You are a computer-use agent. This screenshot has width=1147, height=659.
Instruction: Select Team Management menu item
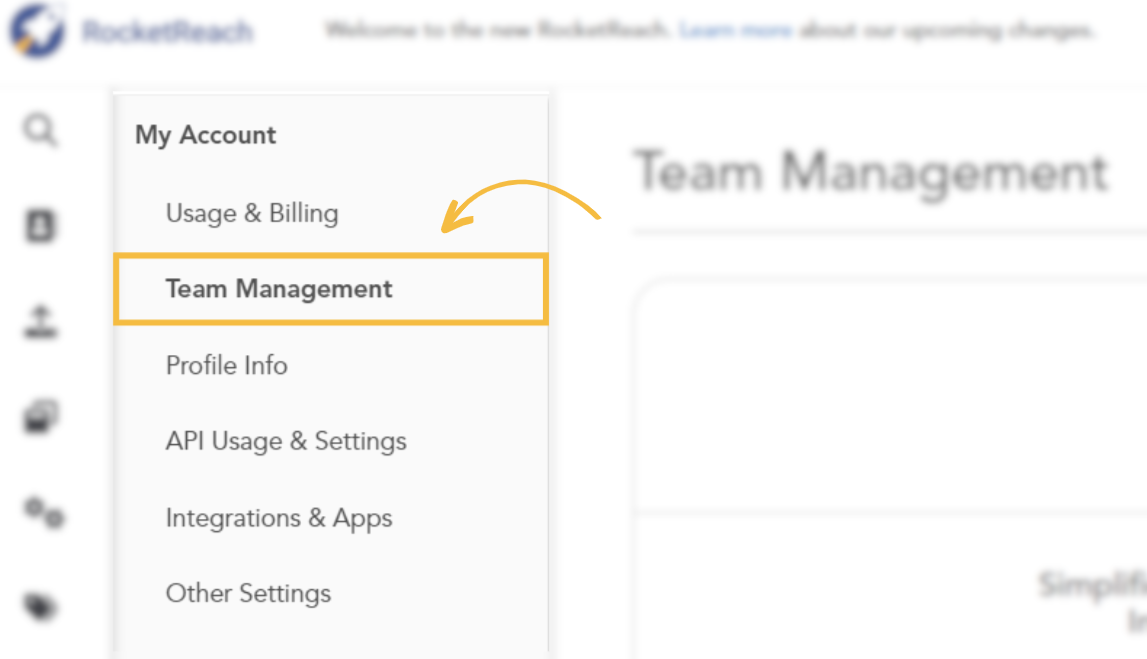pyautogui.click(x=331, y=289)
